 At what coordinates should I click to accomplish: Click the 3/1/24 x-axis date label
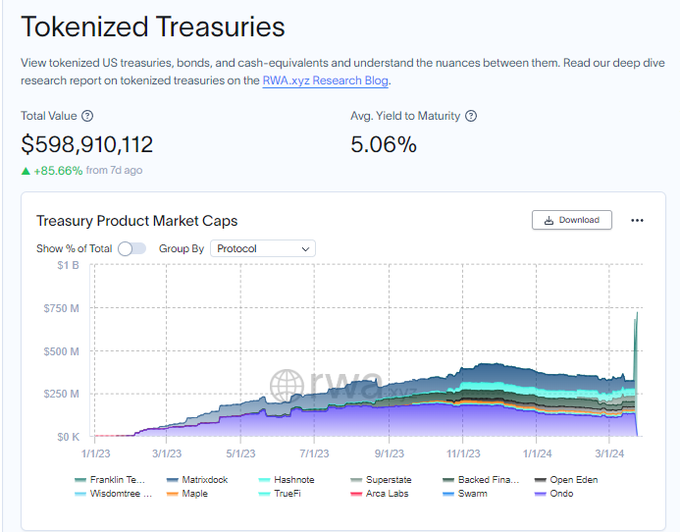tap(609, 454)
